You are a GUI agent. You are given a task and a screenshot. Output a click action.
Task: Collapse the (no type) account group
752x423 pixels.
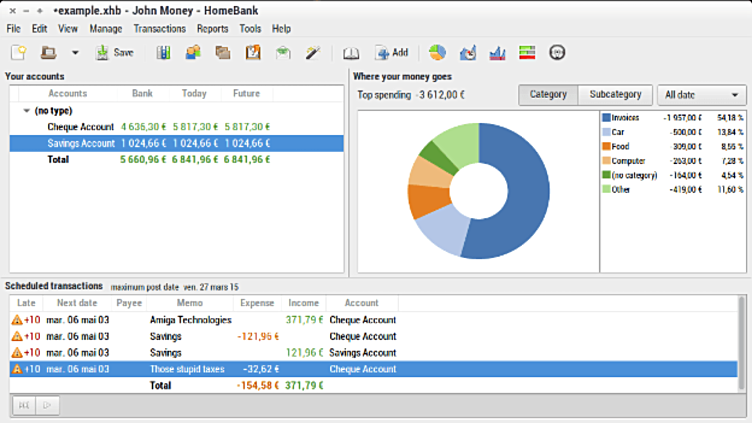pyautogui.click(x=27, y=111)
